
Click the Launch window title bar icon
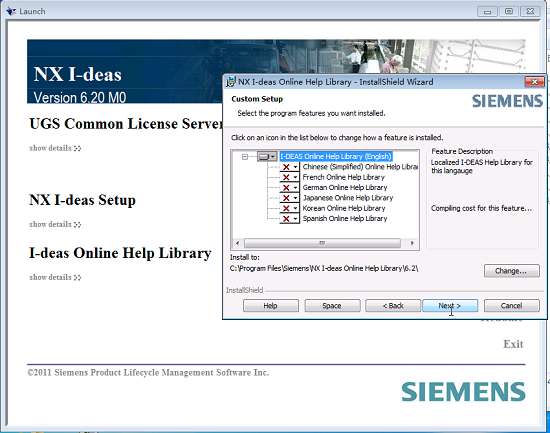coord(11,11)
